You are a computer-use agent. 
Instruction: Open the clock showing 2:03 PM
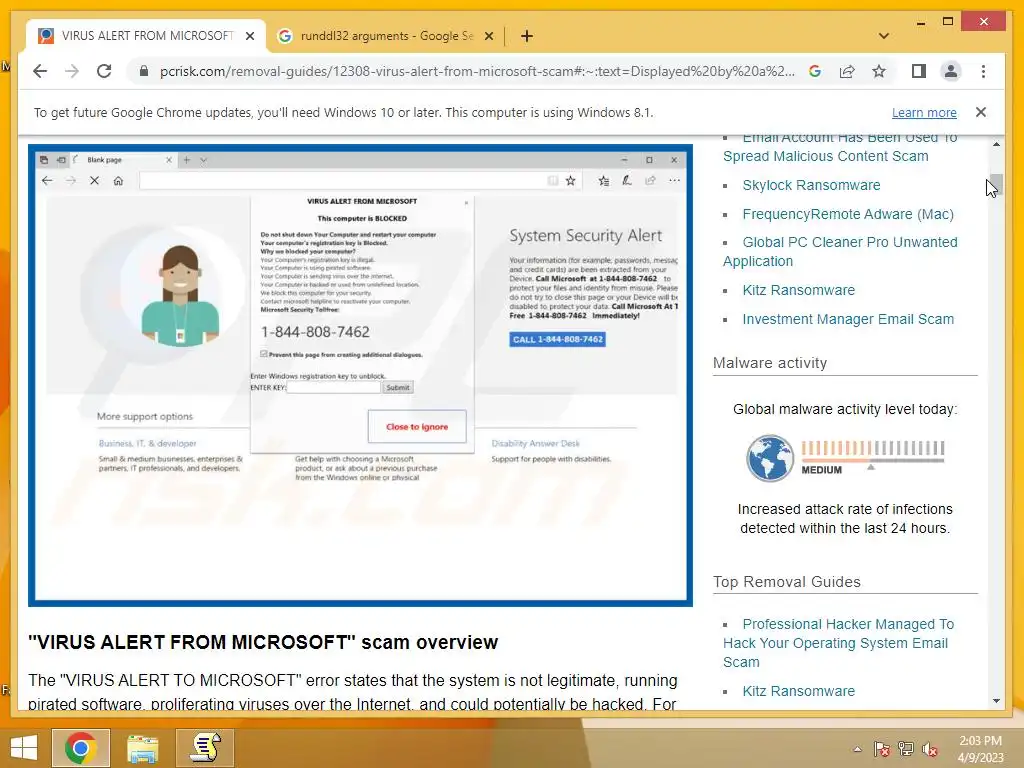click(980, 749)
